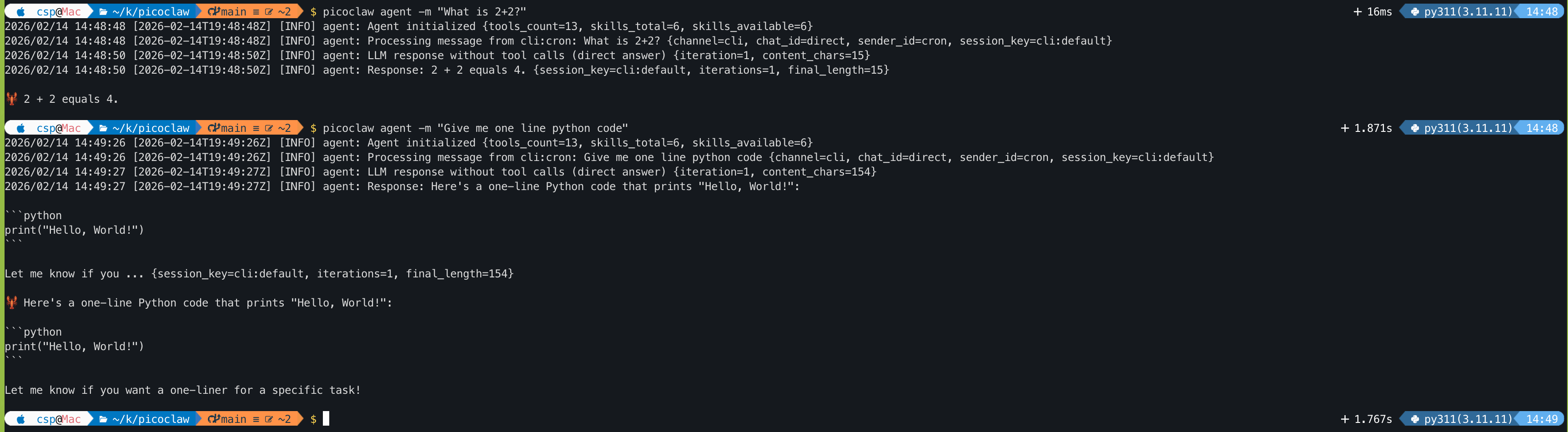Click the Python icon beside py311 on the 14:49 line
Viewport: 1568px width, 432px height.
tap(1415, 419)
